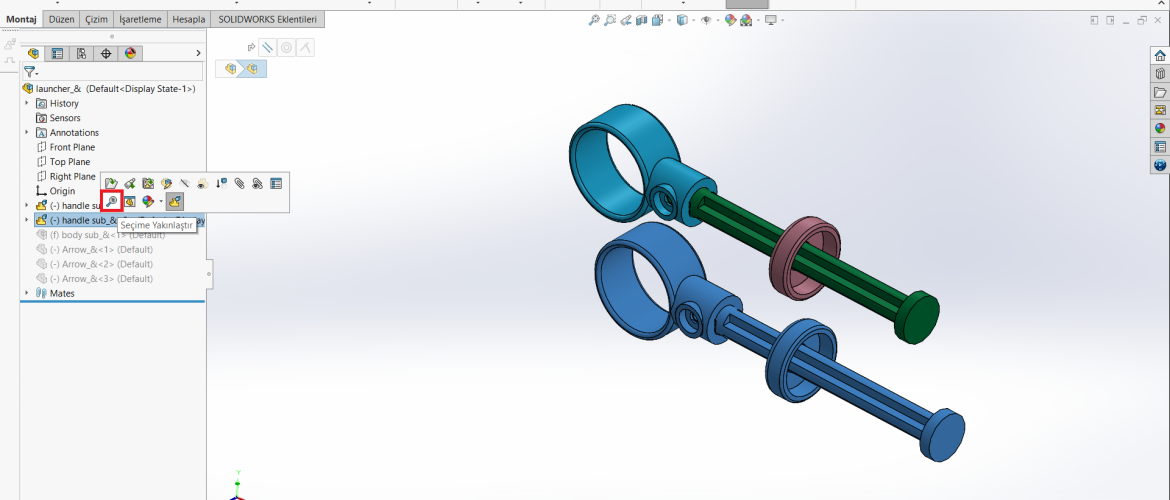Open the Display Style dropdown arrow
Screen dimensions: 1170x500
pos(693,20)
